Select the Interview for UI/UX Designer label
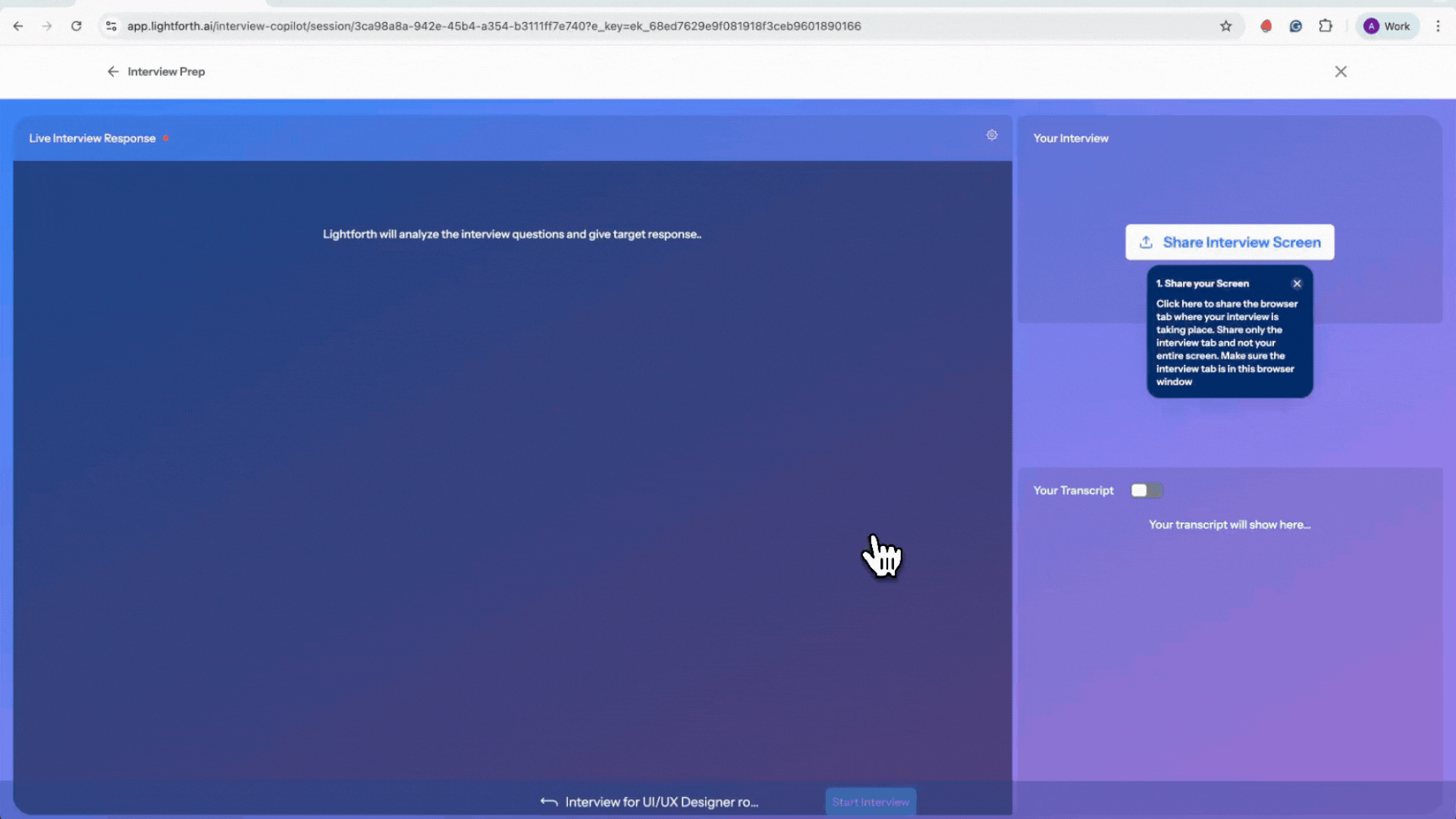This screenshot has width=1456, height=819. click(661, 802)
